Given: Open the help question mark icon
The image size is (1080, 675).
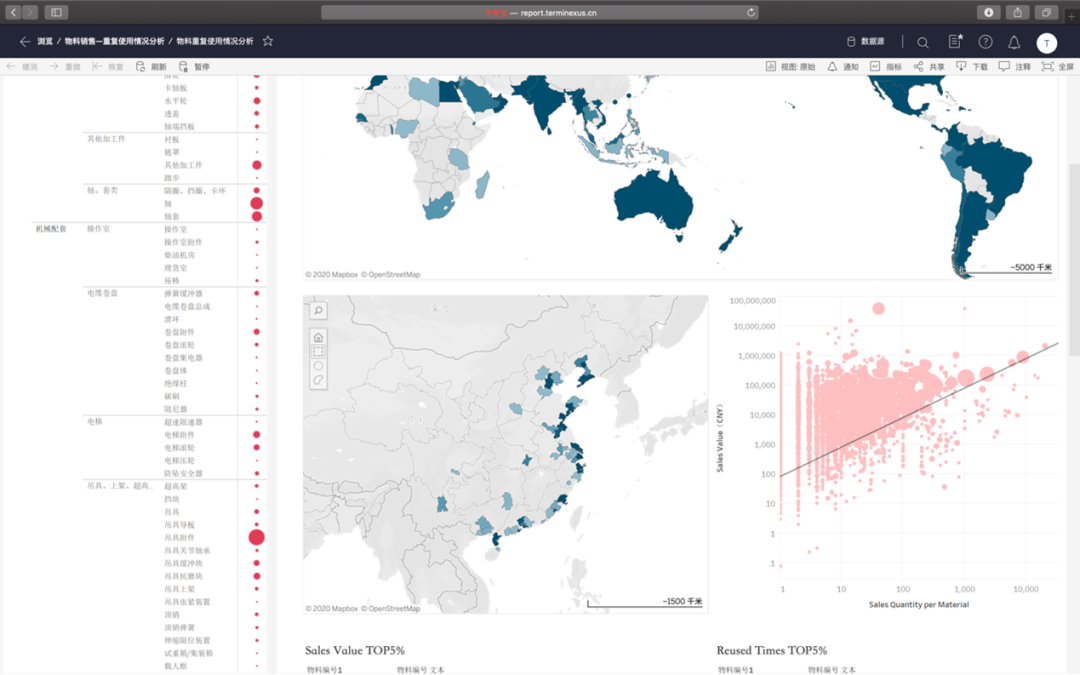Looking at the screenshot, I should pos(986,42).
